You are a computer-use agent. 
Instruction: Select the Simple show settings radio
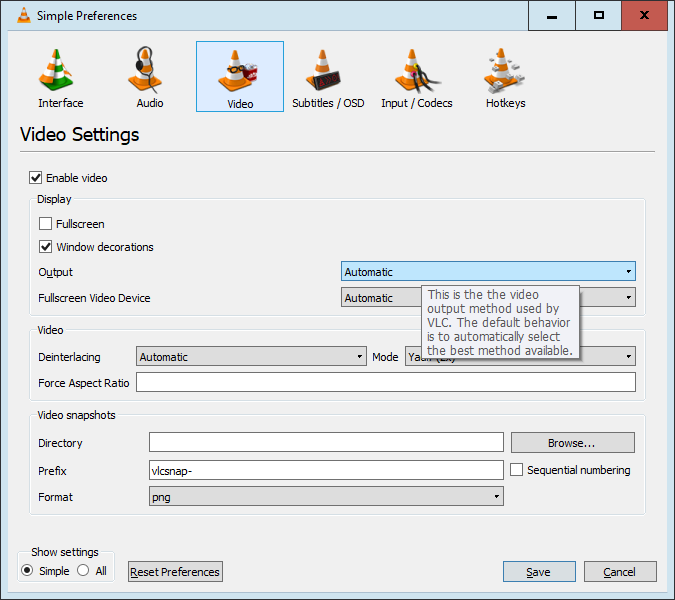click(27, 571)
